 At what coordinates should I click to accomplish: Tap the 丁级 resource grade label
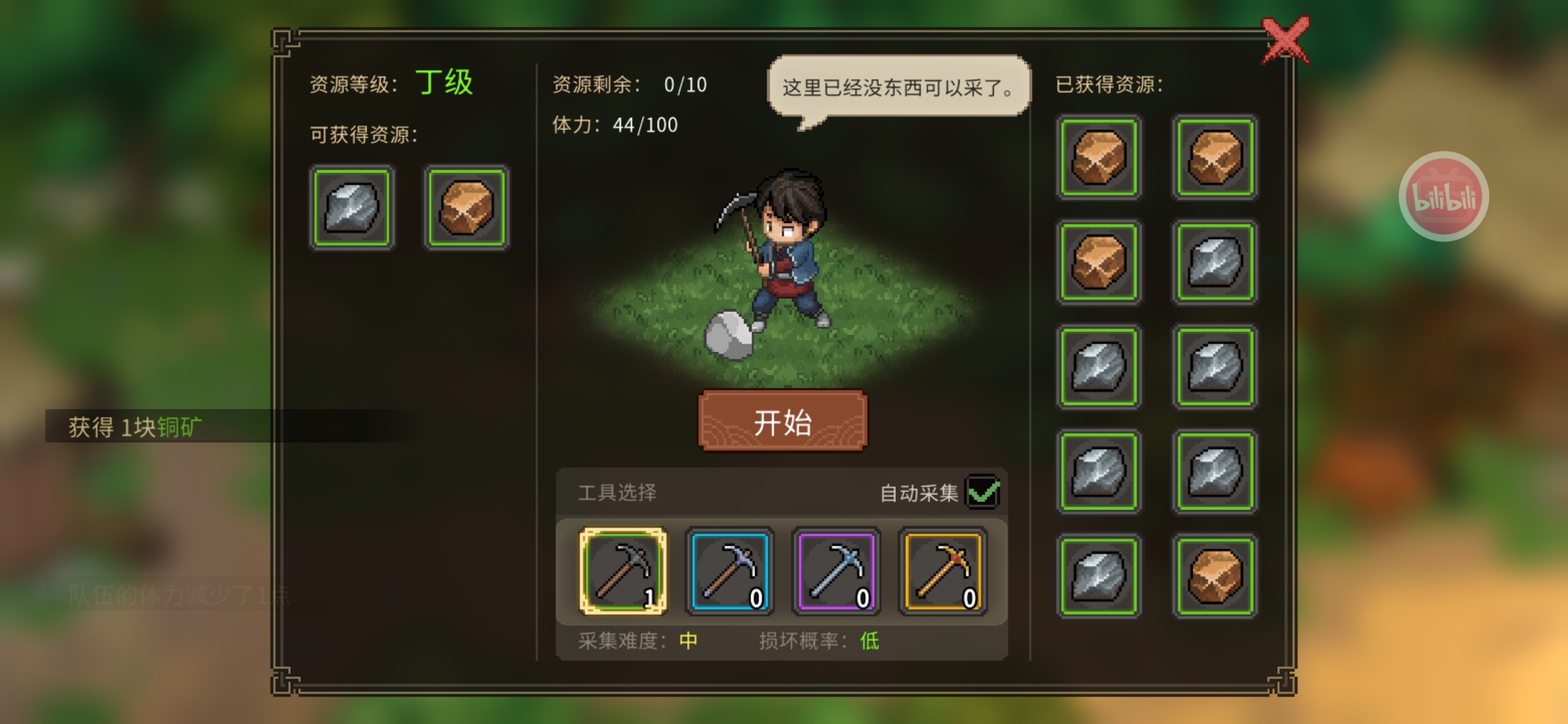[x=444, y=83]
